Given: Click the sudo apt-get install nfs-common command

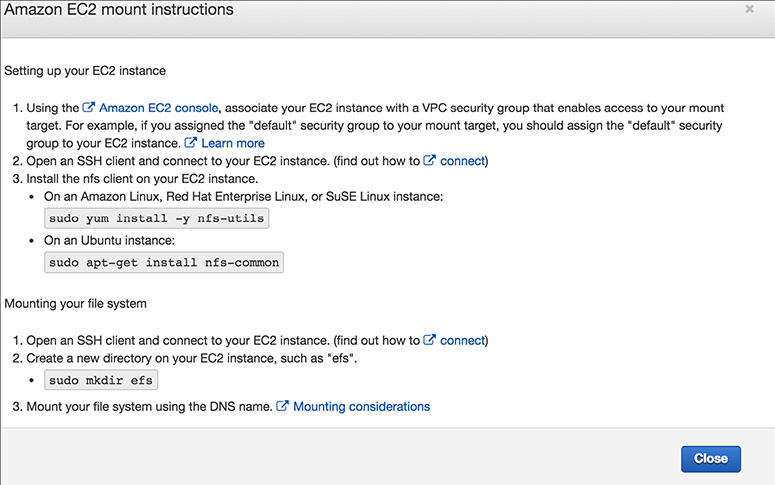Looking at the screenshot, I should tap(165, 262).
